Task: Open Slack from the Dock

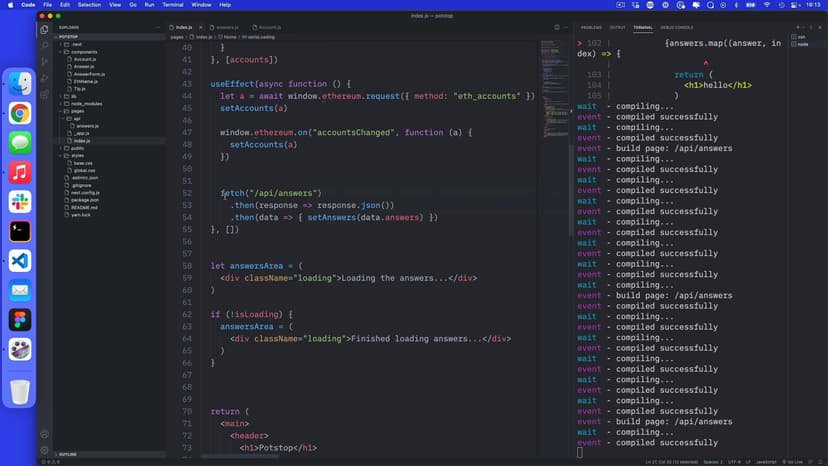Action: coord(20,201)
